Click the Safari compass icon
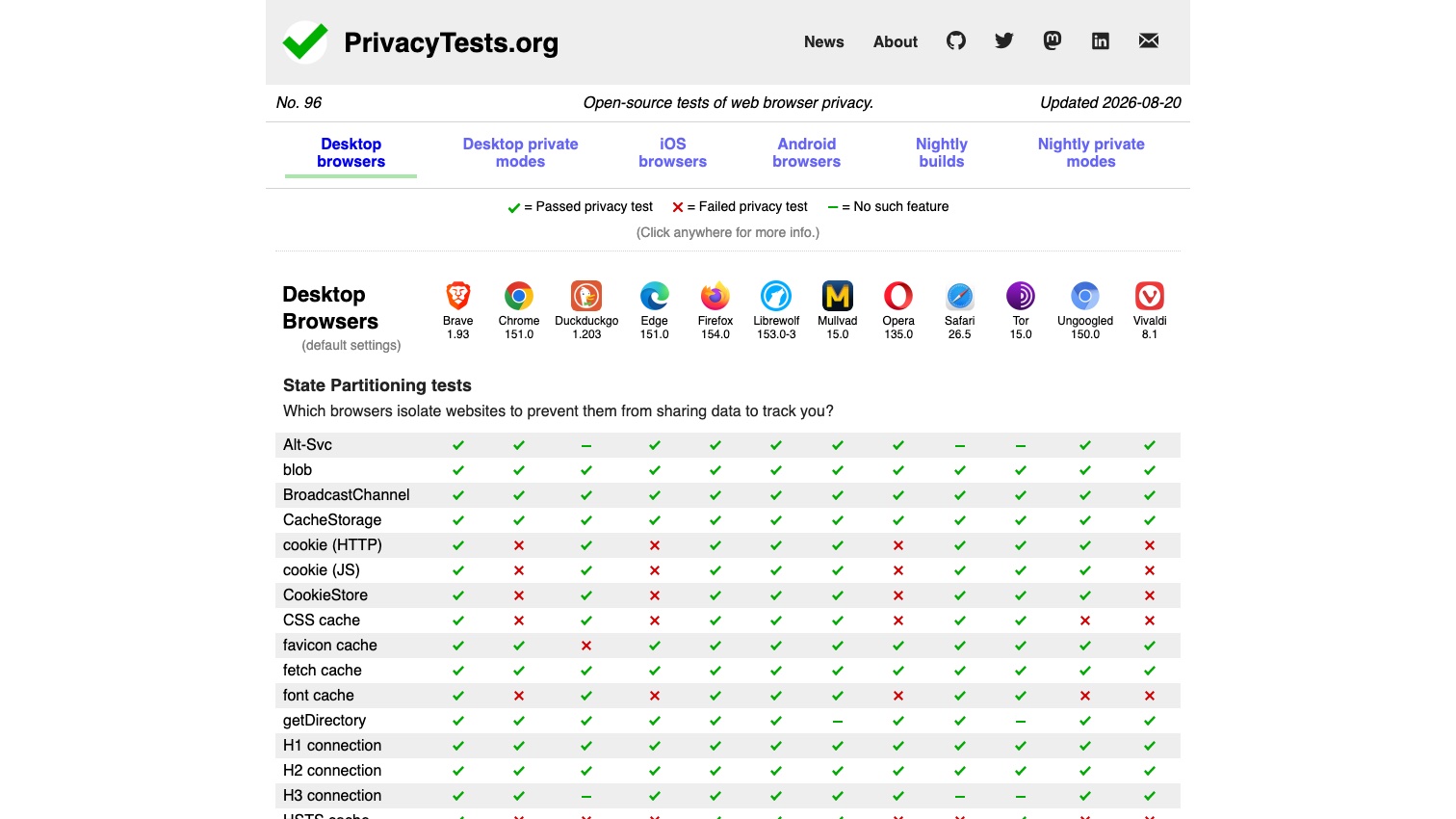 point(960,296)
